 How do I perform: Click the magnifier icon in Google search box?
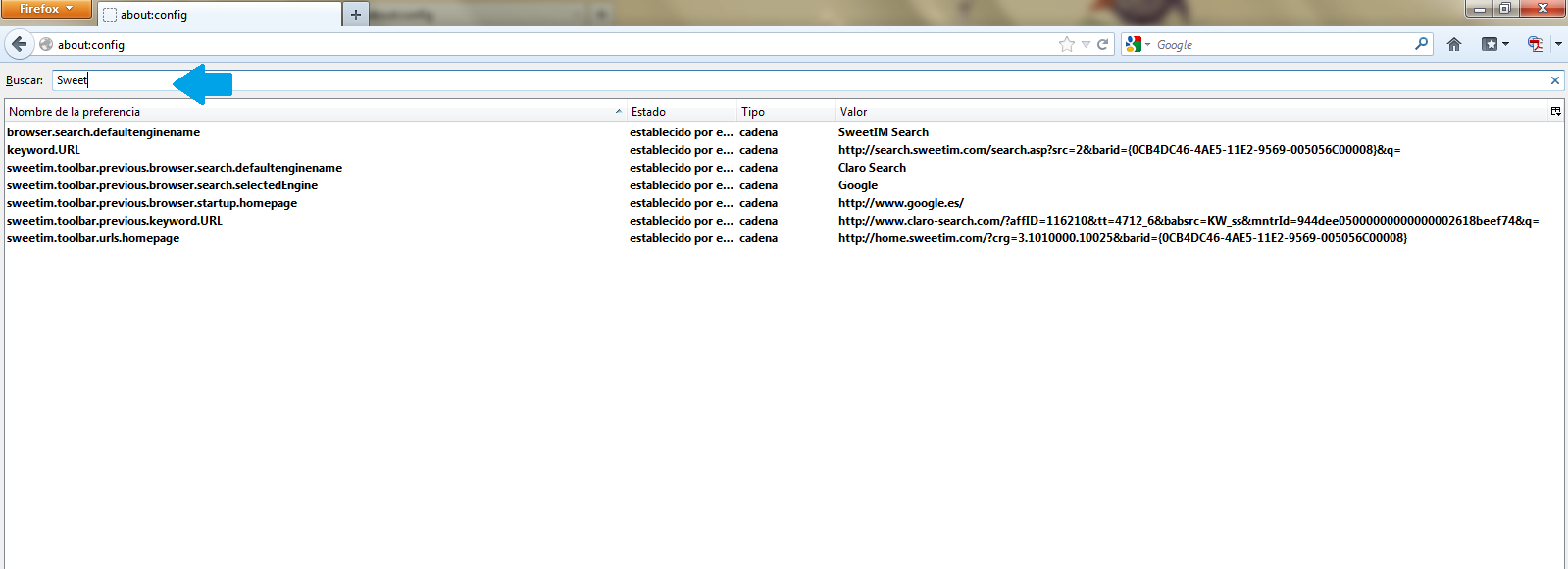[x=1421, y=44]
